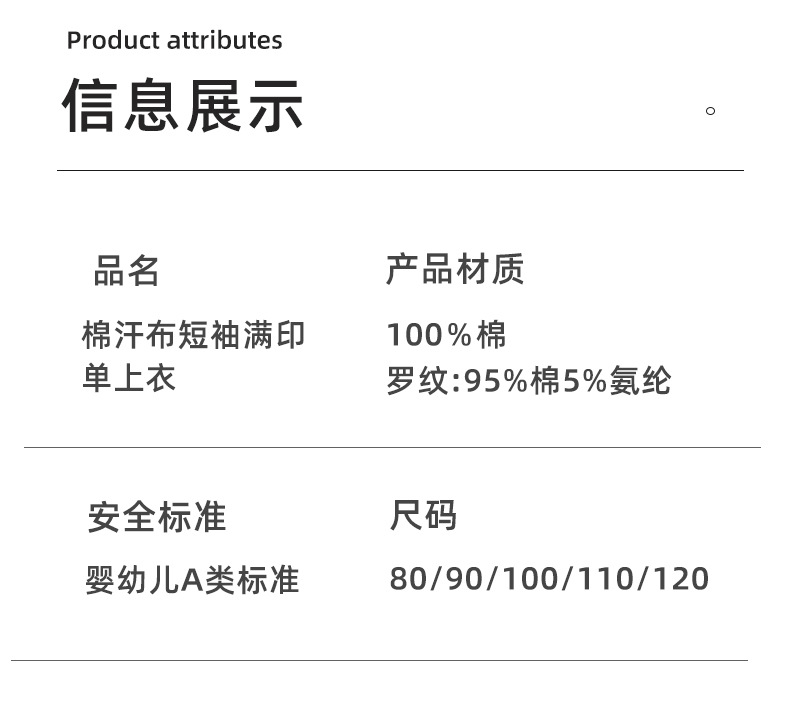Click the 单上衣 text line
Screen dimensions: 790x701
[x=129, y=380]
